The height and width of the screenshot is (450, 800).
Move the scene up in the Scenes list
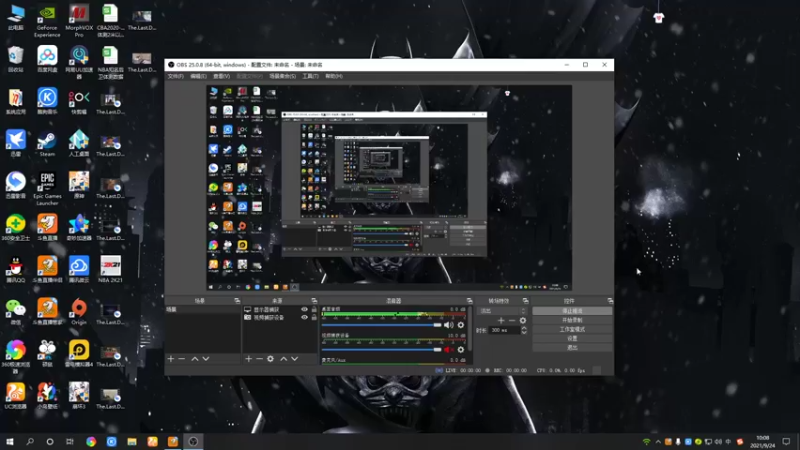(195, 359)
